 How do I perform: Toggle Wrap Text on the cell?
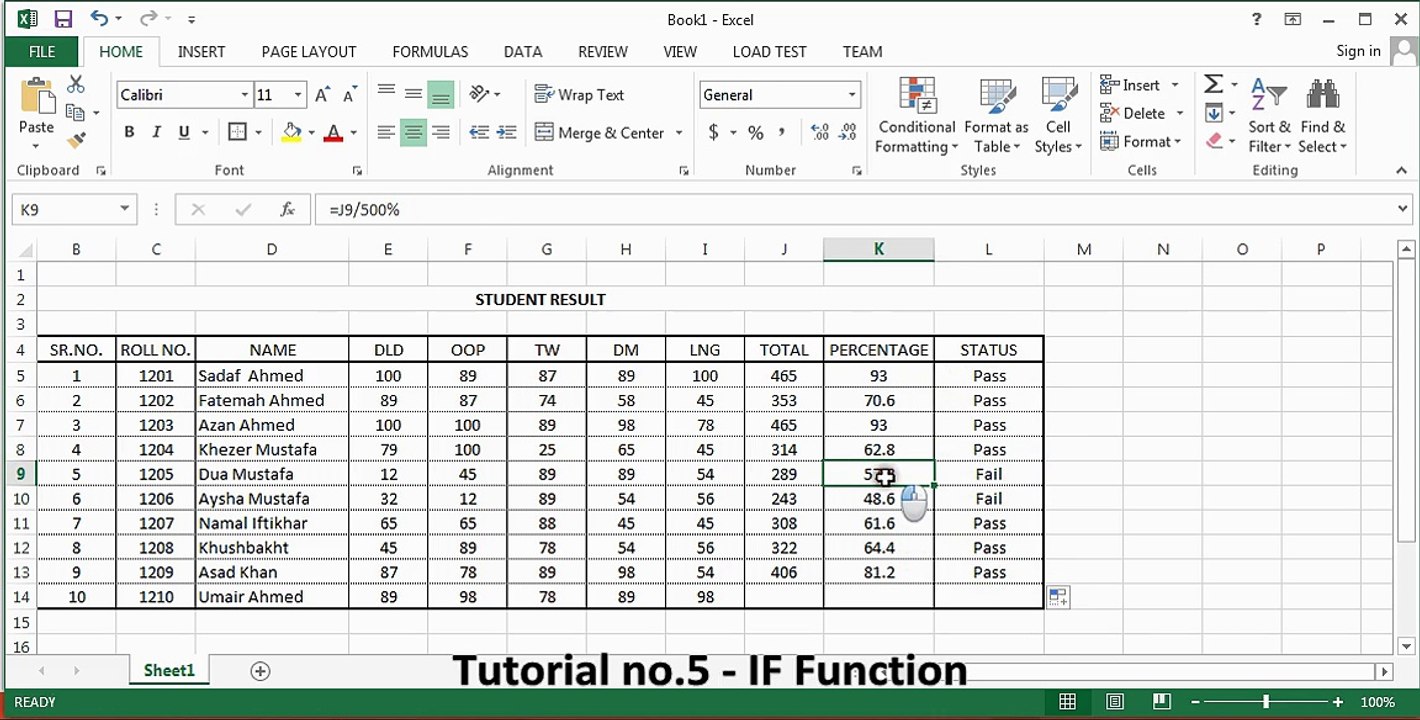pos(579,95)
